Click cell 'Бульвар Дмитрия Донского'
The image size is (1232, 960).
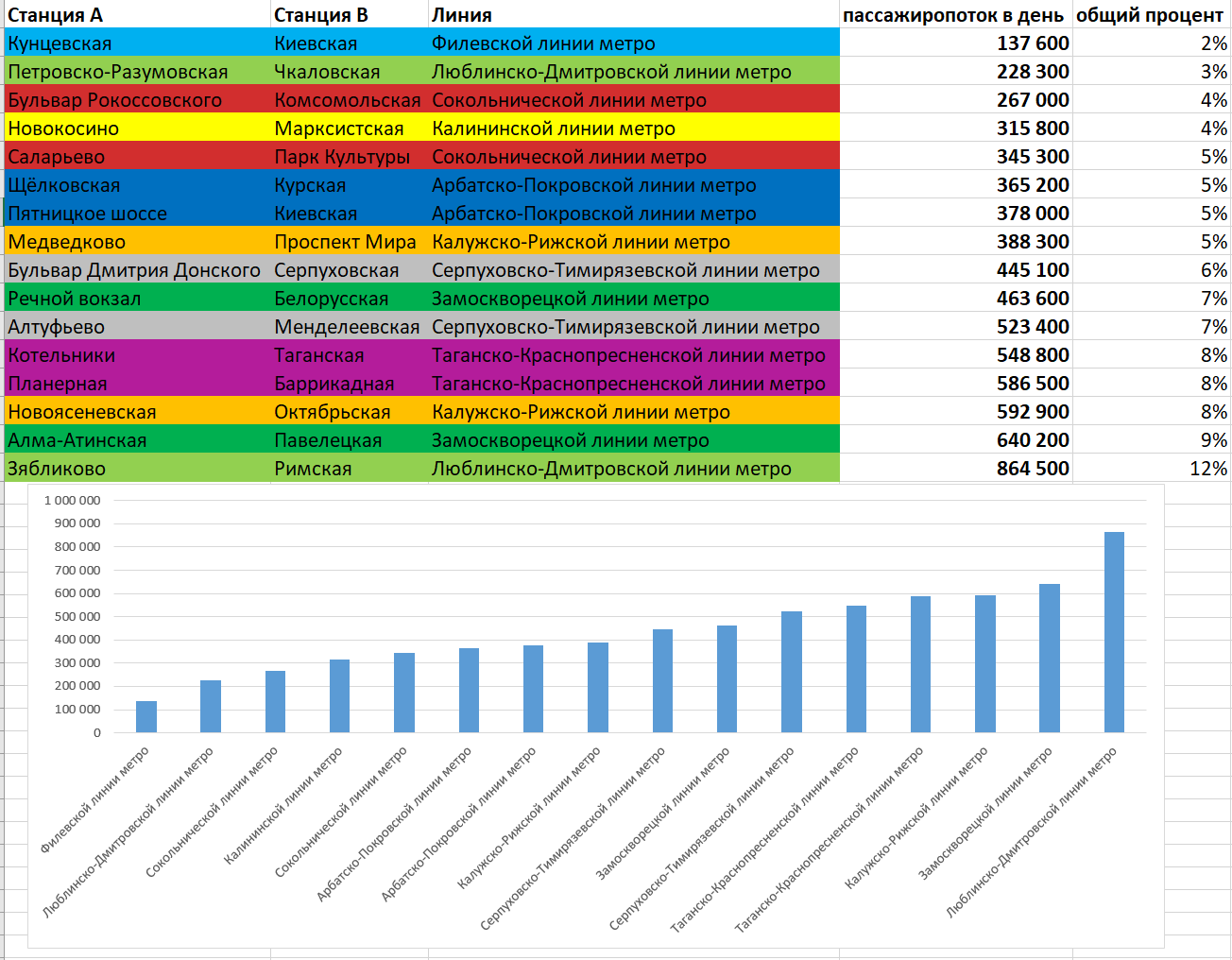(x=137, y=269)
